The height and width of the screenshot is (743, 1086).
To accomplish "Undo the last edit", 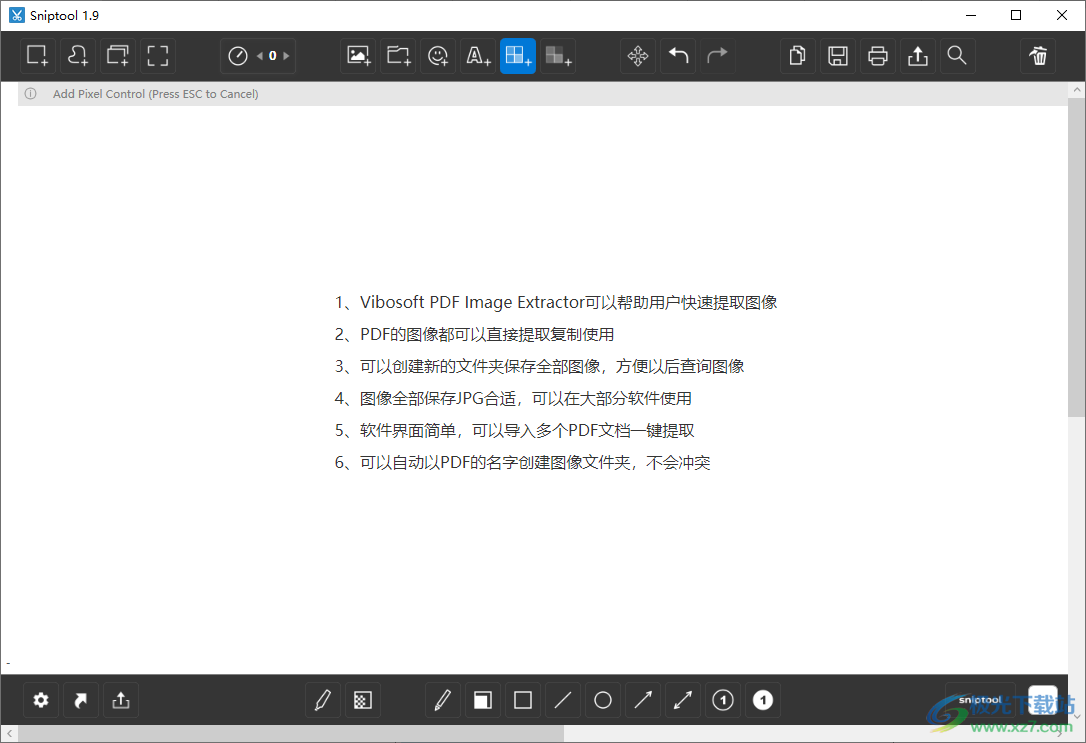I will click(x=678, y=56).
